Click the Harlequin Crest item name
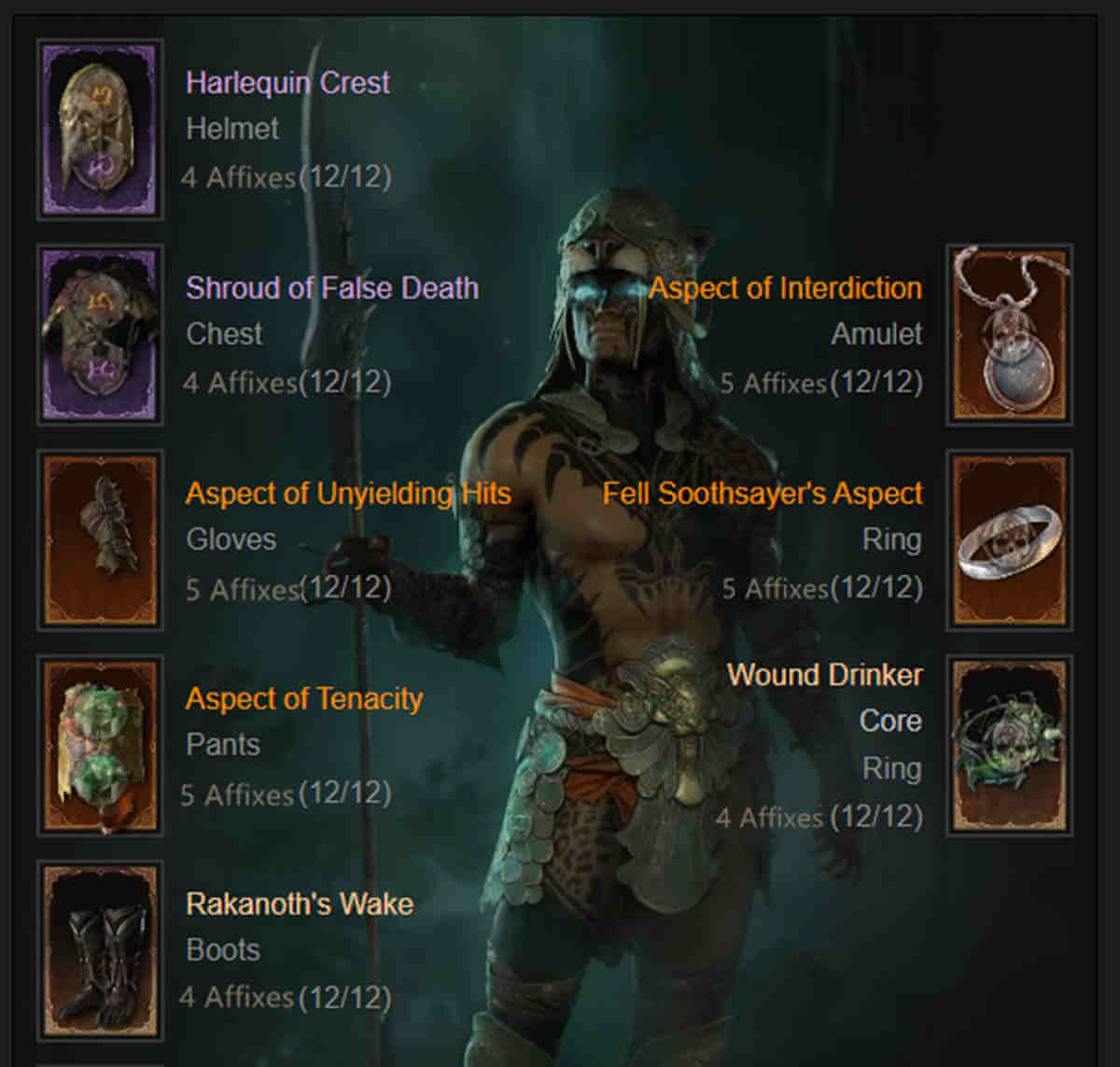 click(x=287, y=83)
